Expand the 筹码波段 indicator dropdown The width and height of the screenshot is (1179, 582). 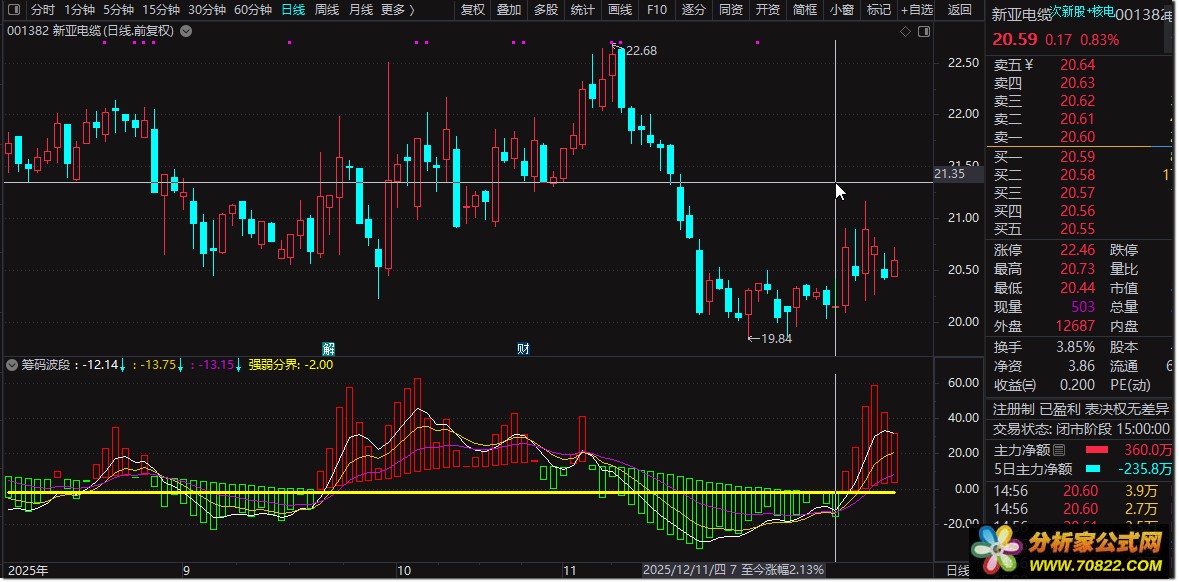pos(12,365)
